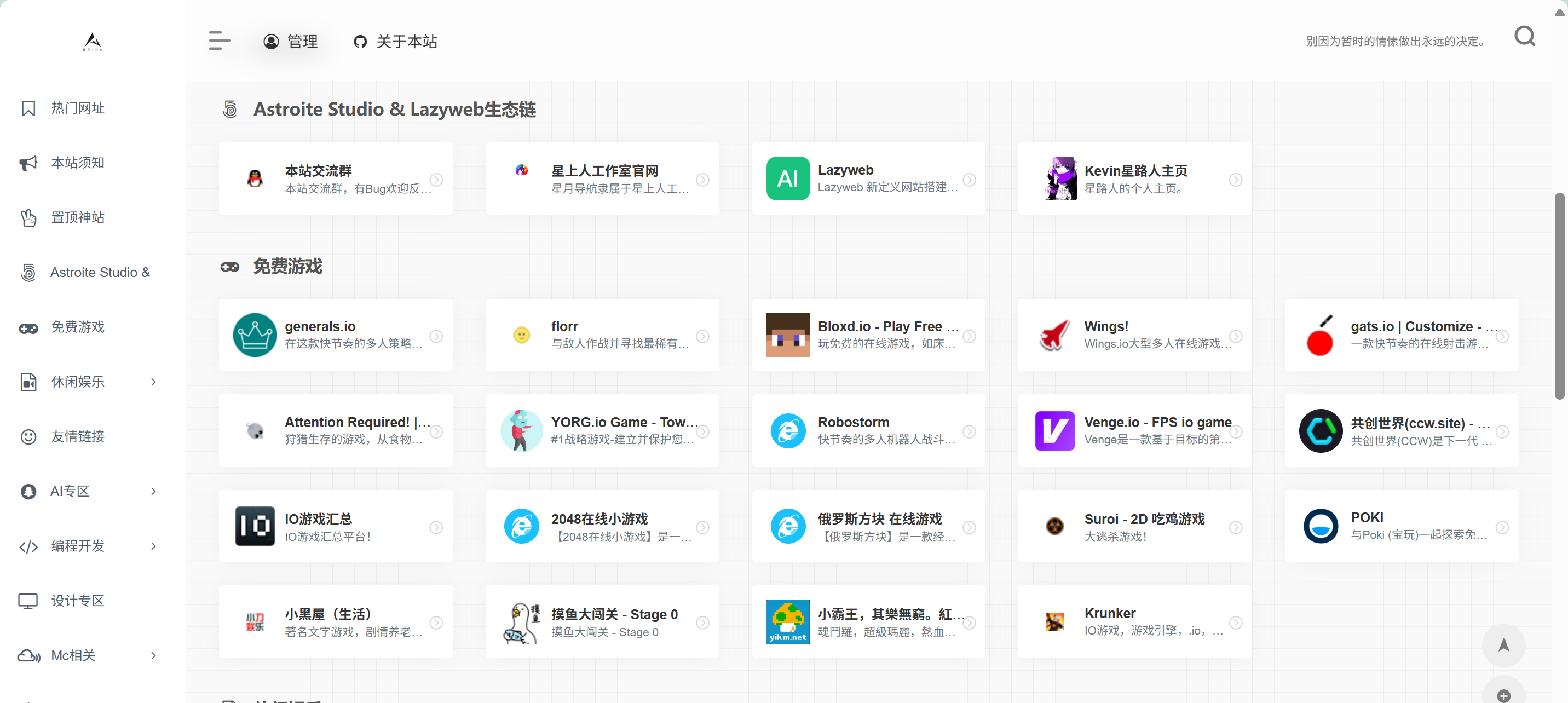Open the Krunker game card
1568x703 pixels.
[1135, 622]
